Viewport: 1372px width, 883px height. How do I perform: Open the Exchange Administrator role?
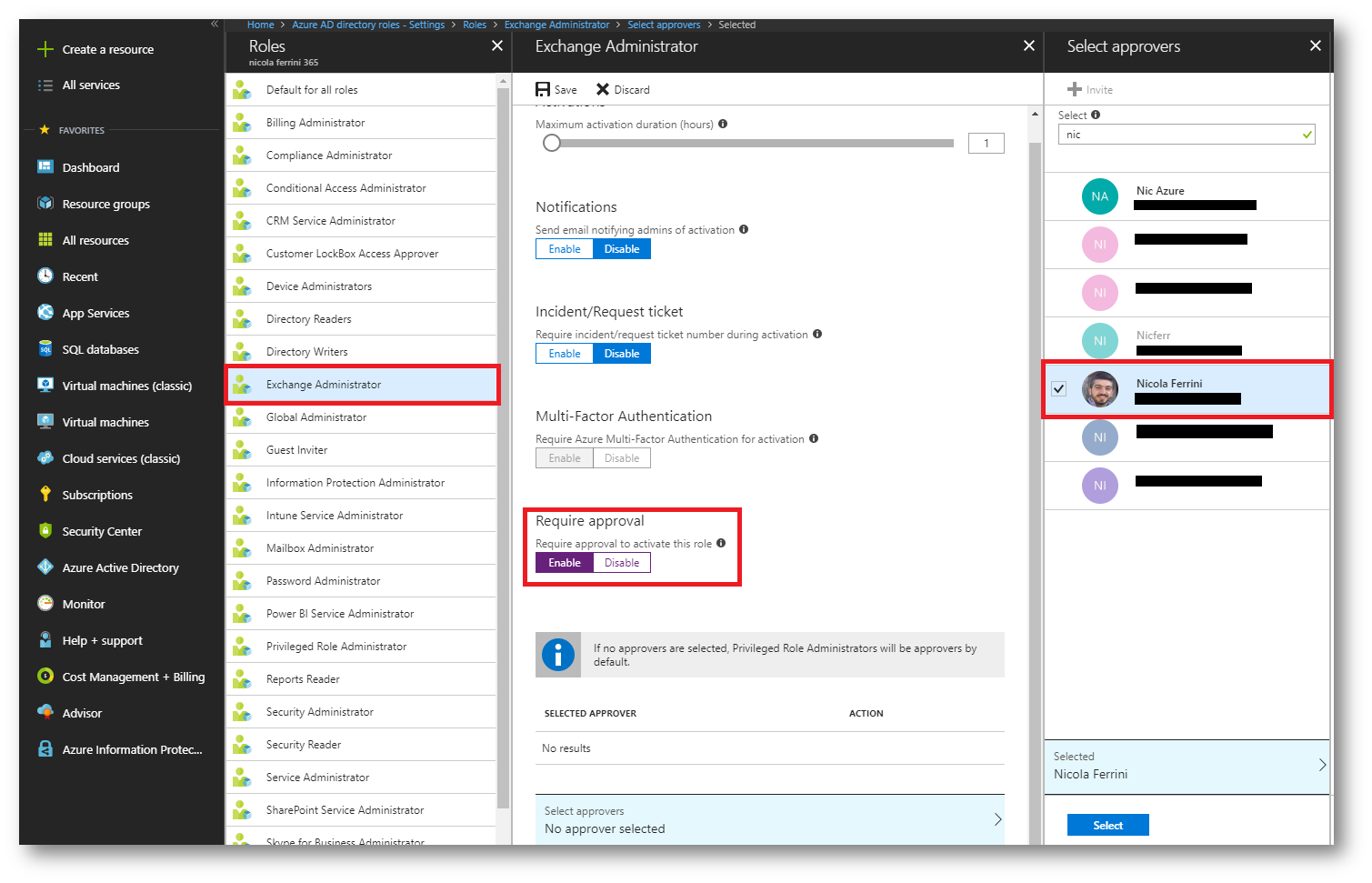pyautogui.click(x=362, y=385)
